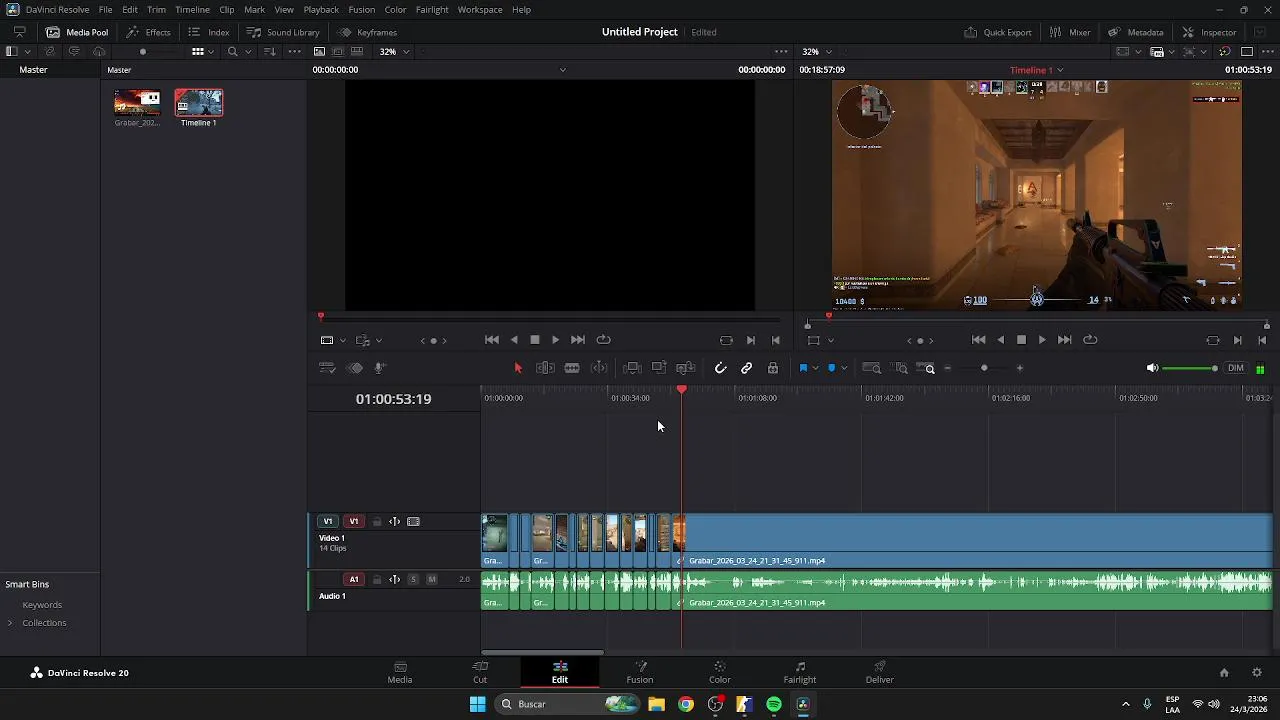Open the Inspector panel
1280x720 pixels.
(1209, 32)
